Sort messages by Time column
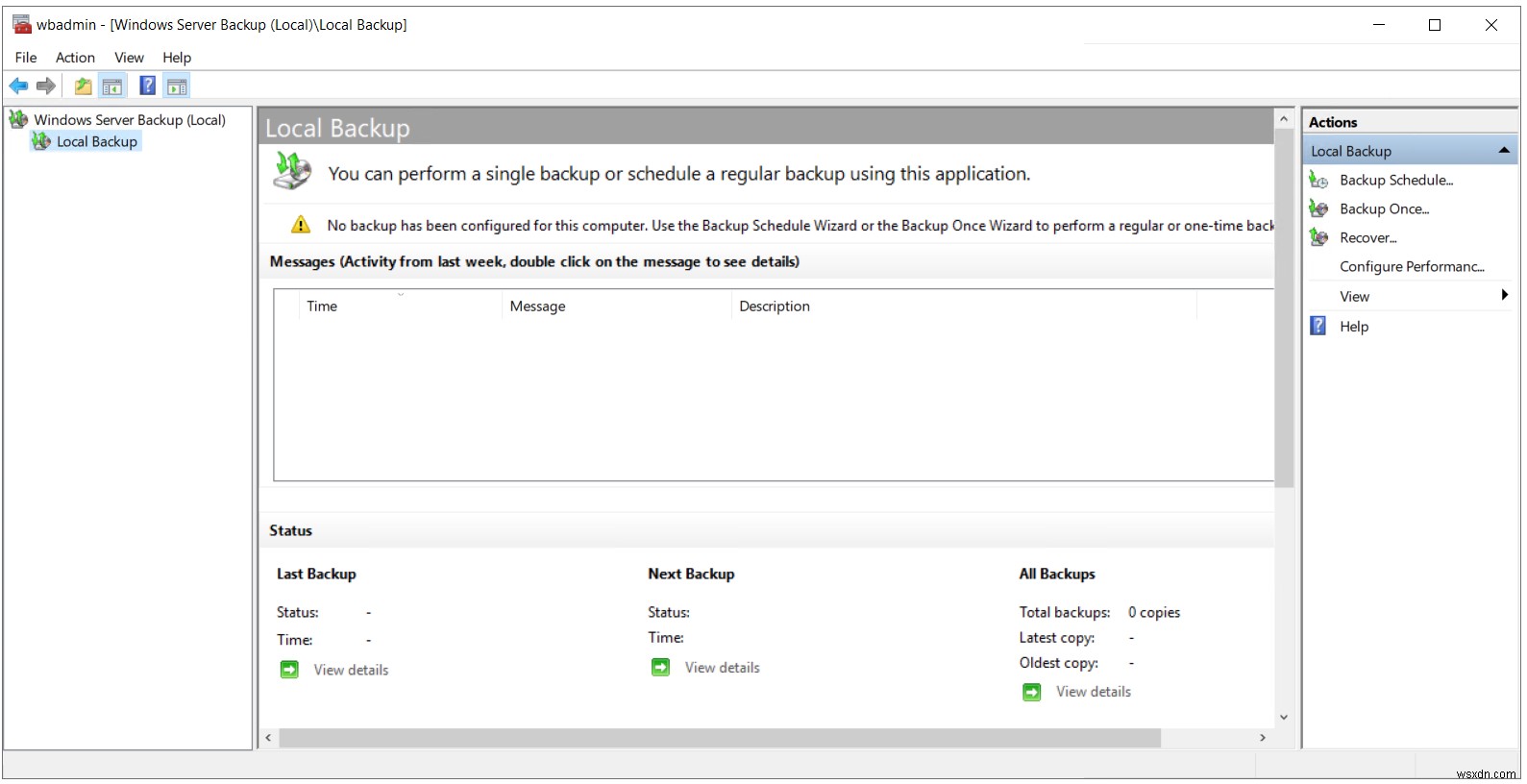 [402, 306]
